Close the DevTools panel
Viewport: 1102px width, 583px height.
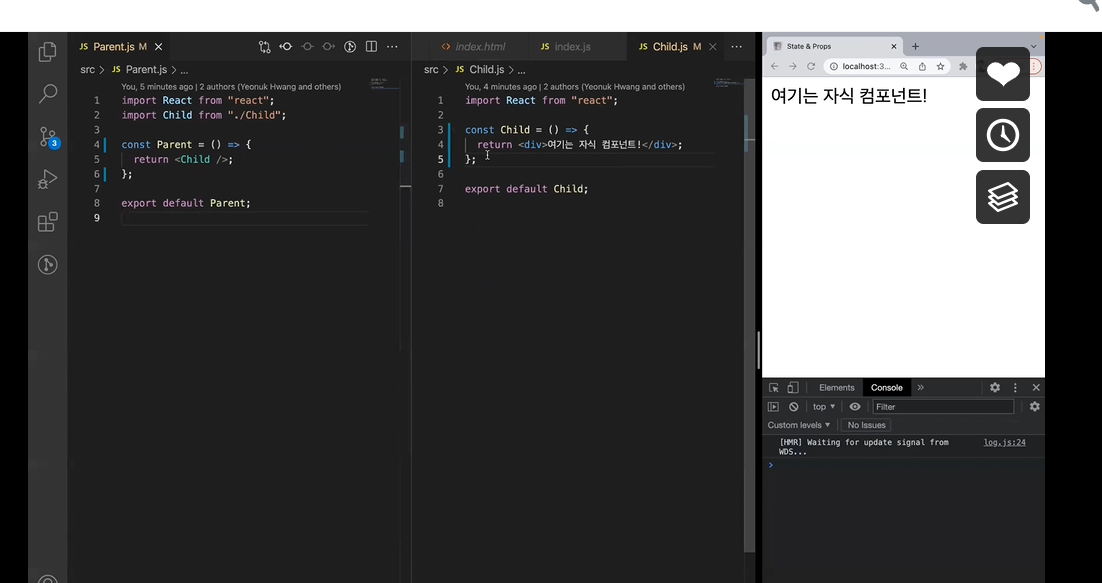click(x=1036, y=388)
